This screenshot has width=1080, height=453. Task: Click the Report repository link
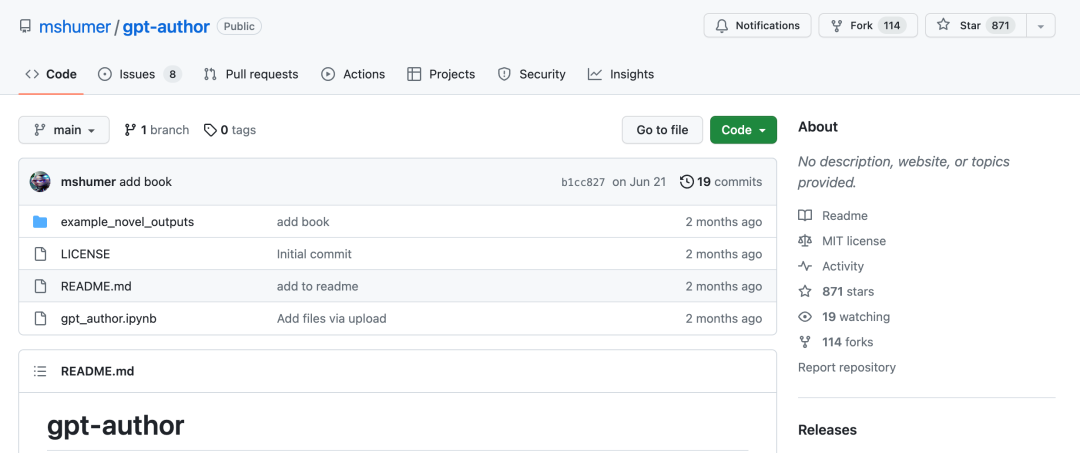pyautogui.click(x=847, y=367)
